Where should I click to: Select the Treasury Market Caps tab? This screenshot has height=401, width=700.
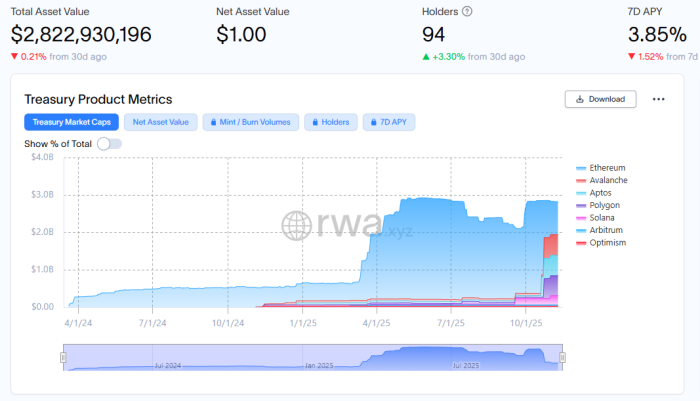pyautogui.click(x=71, y=122)
